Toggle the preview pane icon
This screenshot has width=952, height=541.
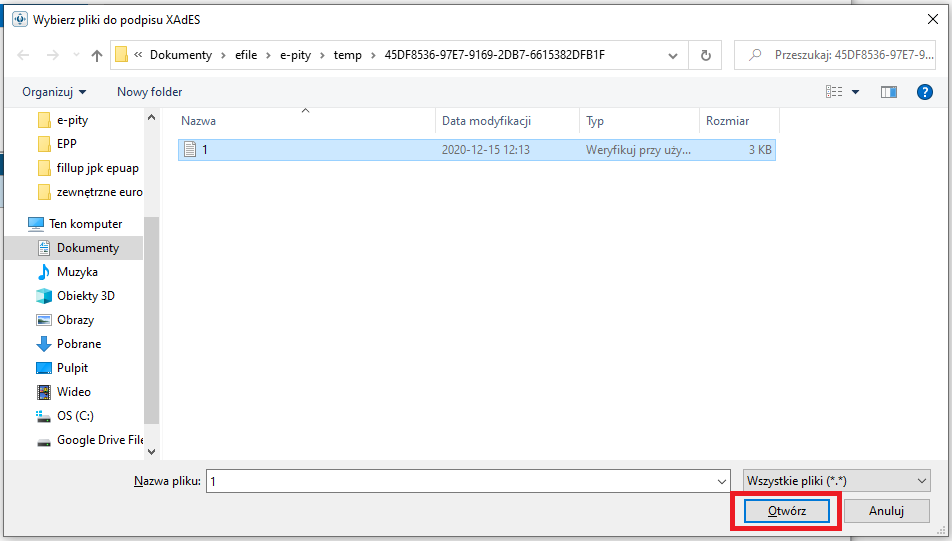888,92
